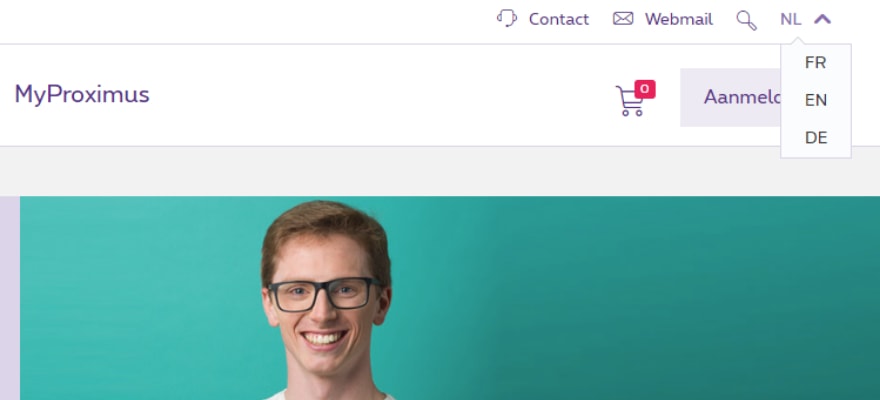The image size is (880, 400).
Task: Click the Aanmelden login button
Action: (730, 98)
